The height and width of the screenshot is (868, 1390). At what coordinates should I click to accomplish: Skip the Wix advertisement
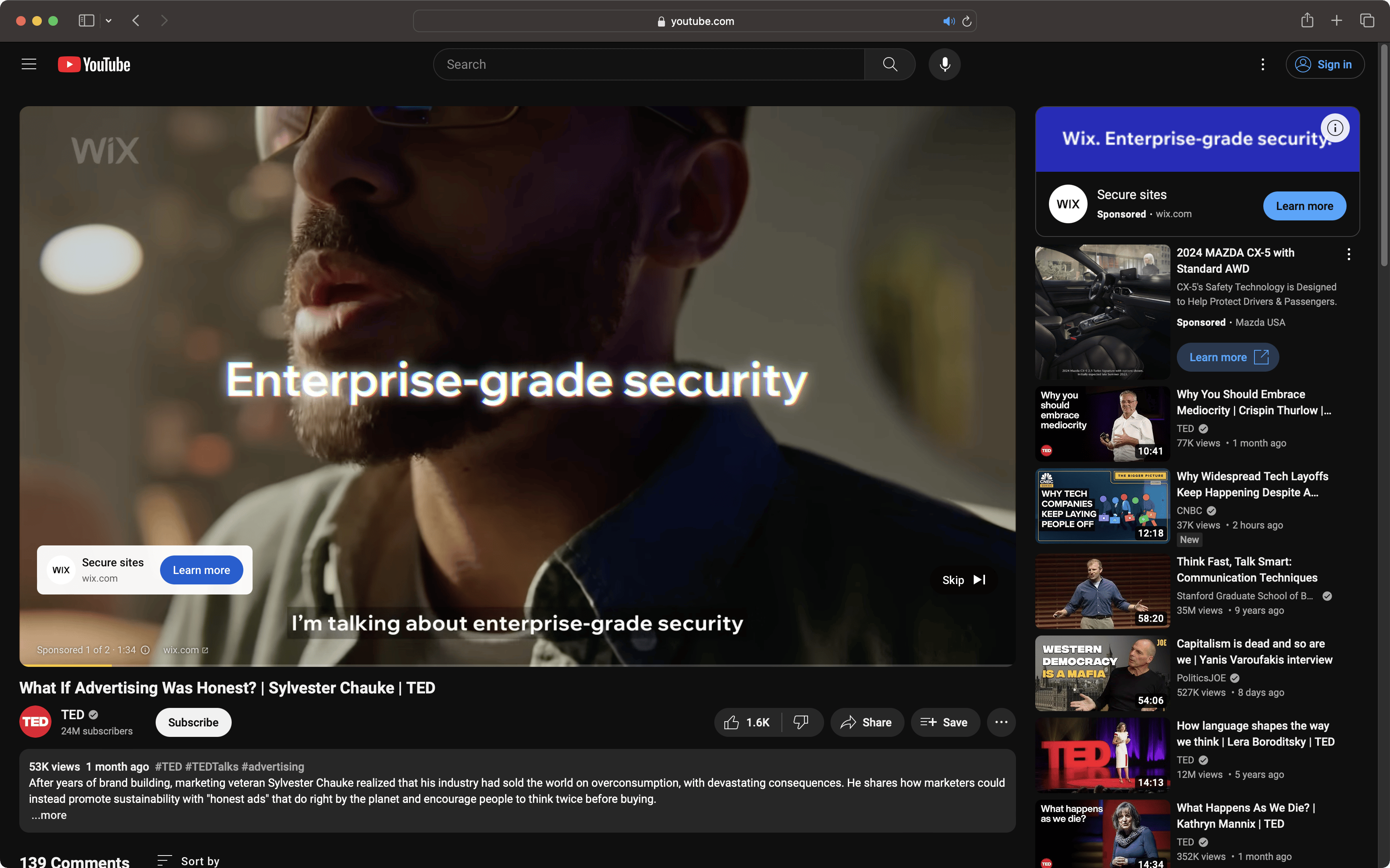point(964,580)
